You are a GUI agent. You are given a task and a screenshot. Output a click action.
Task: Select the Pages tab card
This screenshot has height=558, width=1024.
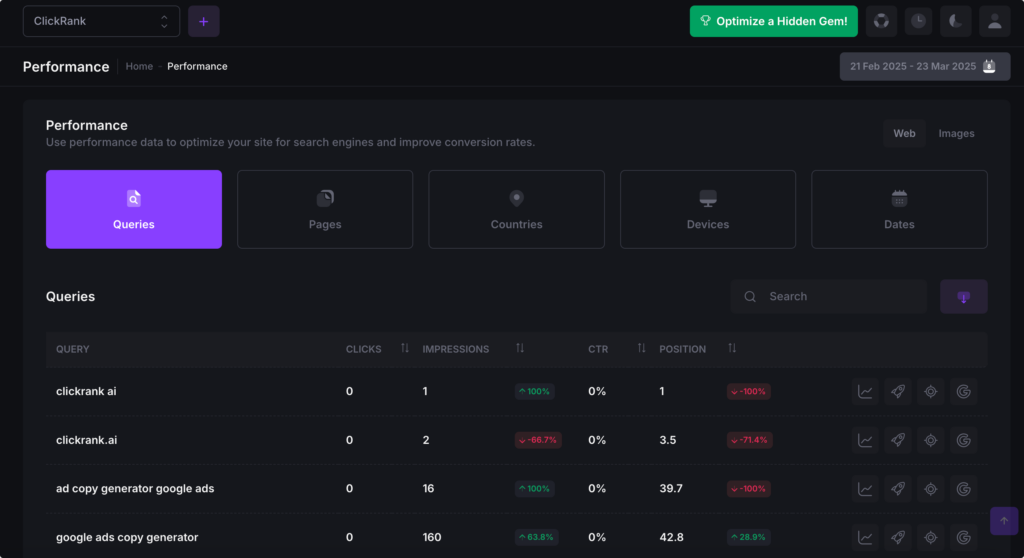point(325,209)
